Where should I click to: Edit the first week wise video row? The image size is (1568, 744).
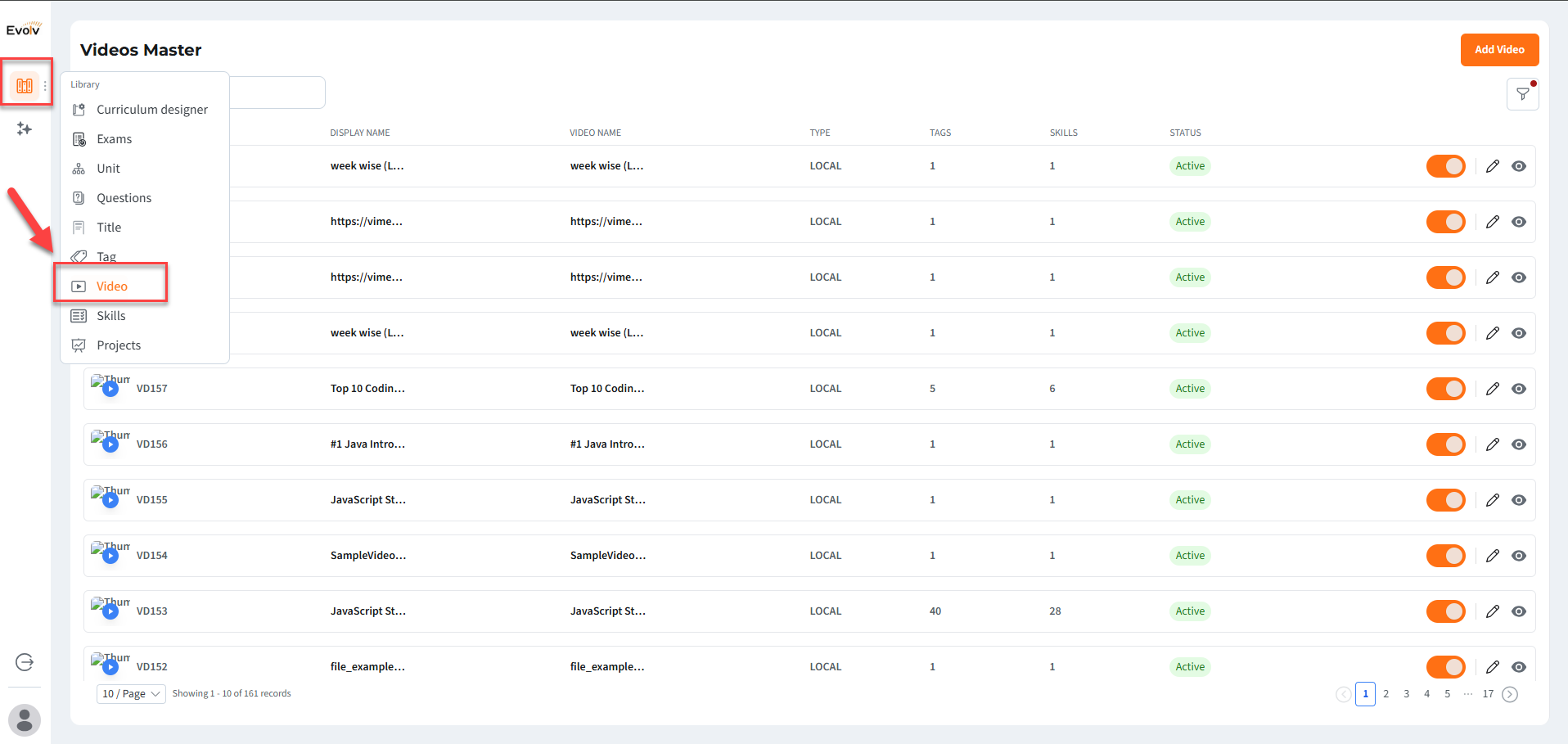coord(1493,166)
